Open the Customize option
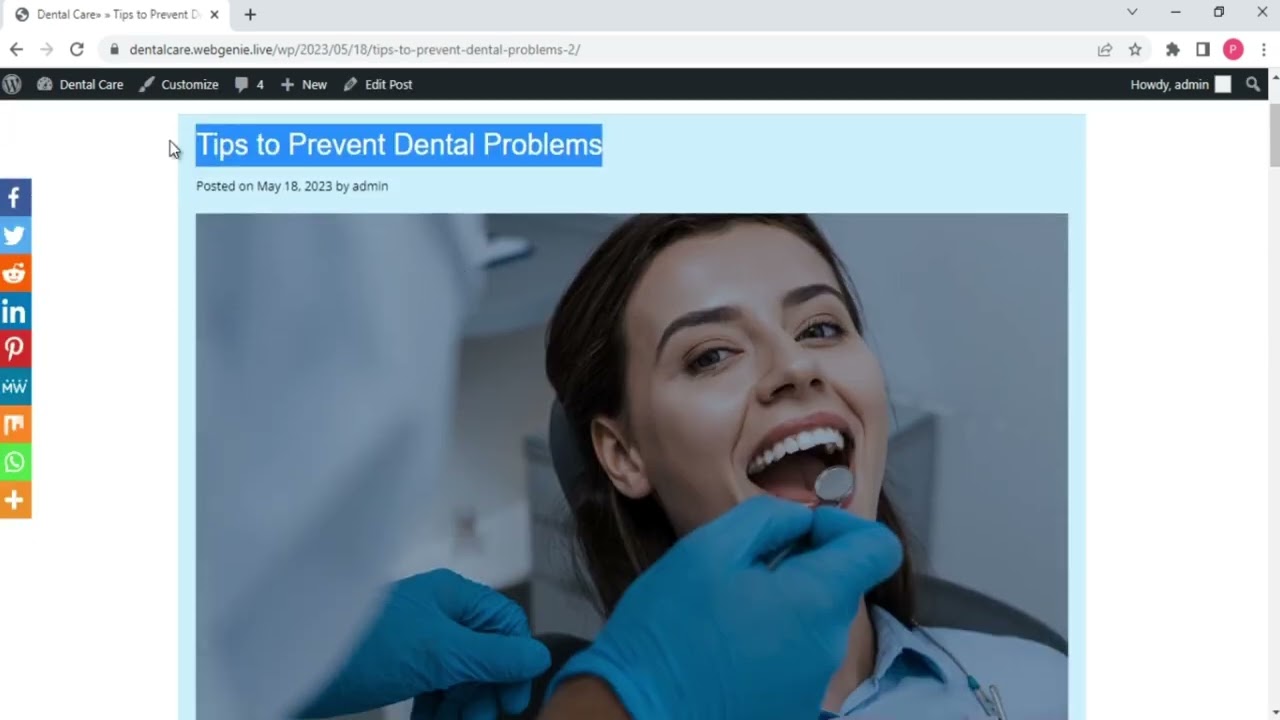Screen dimensions: 1280x720 (179, 85)
